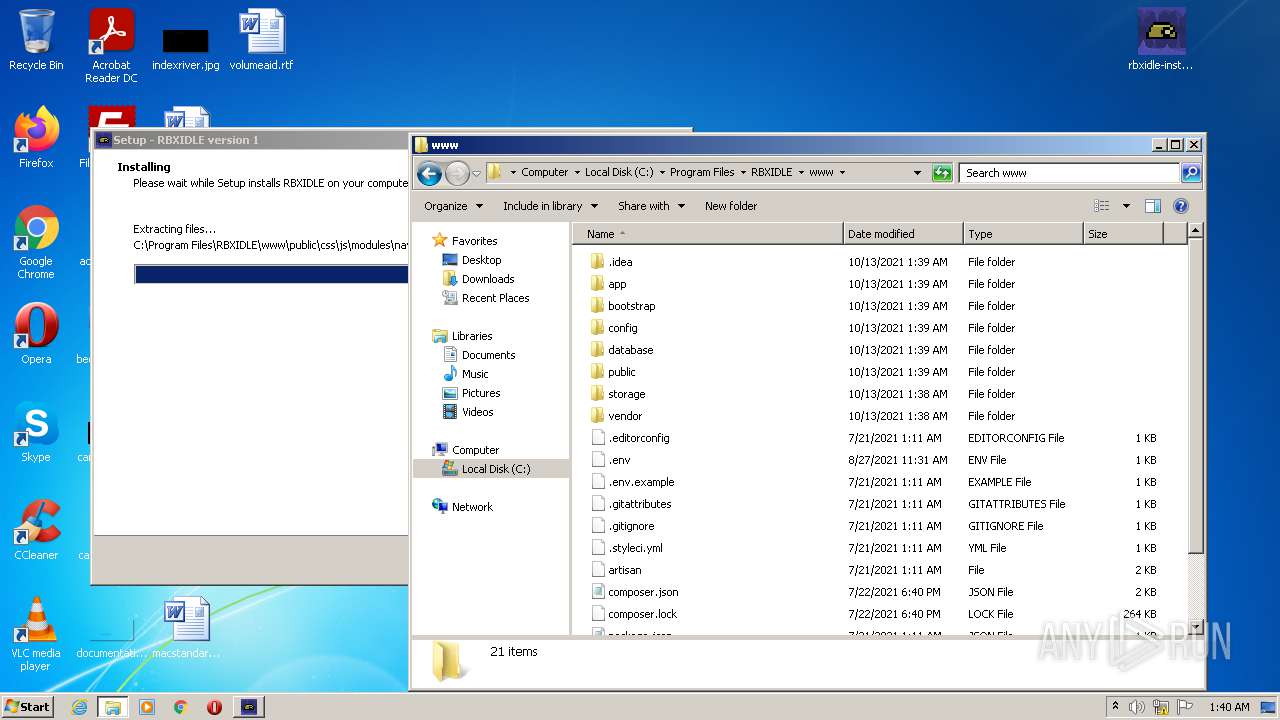Open Acrobat Reader DC desktop icon
Screen dimensions: 1280x720
pos(111,46)
